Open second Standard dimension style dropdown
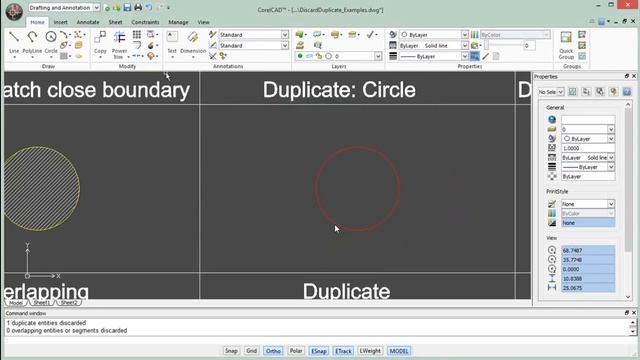 pos(284,45)
